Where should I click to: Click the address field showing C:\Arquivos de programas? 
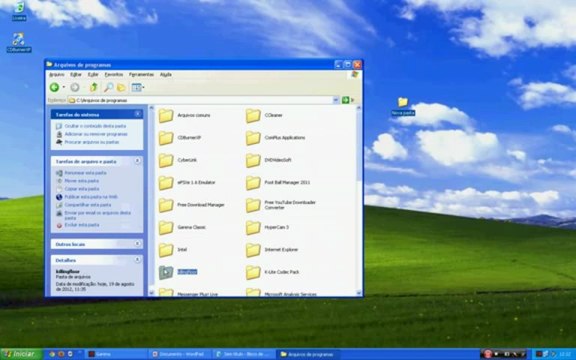pos(201,100)
